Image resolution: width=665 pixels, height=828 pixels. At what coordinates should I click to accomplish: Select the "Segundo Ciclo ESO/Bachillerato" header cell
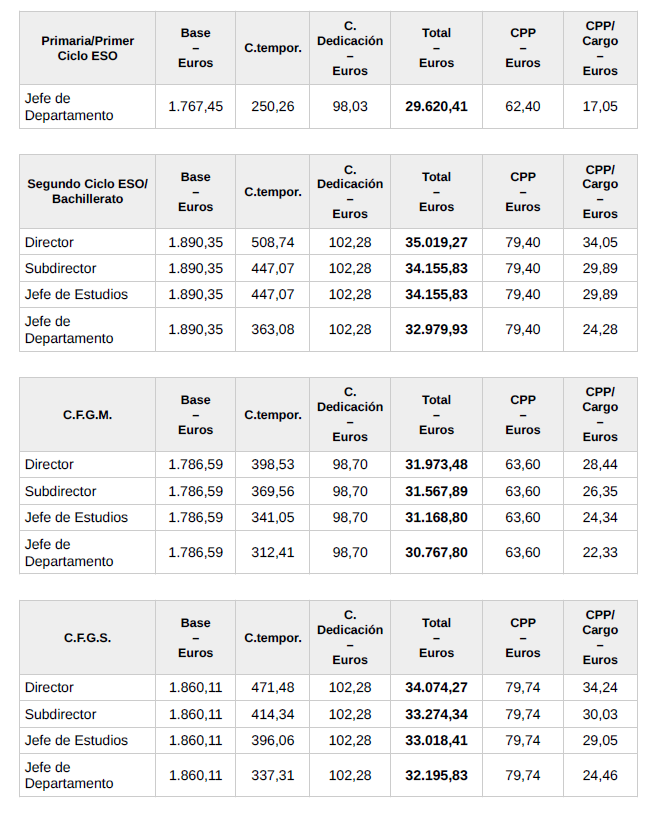click(x=88, y=191)
